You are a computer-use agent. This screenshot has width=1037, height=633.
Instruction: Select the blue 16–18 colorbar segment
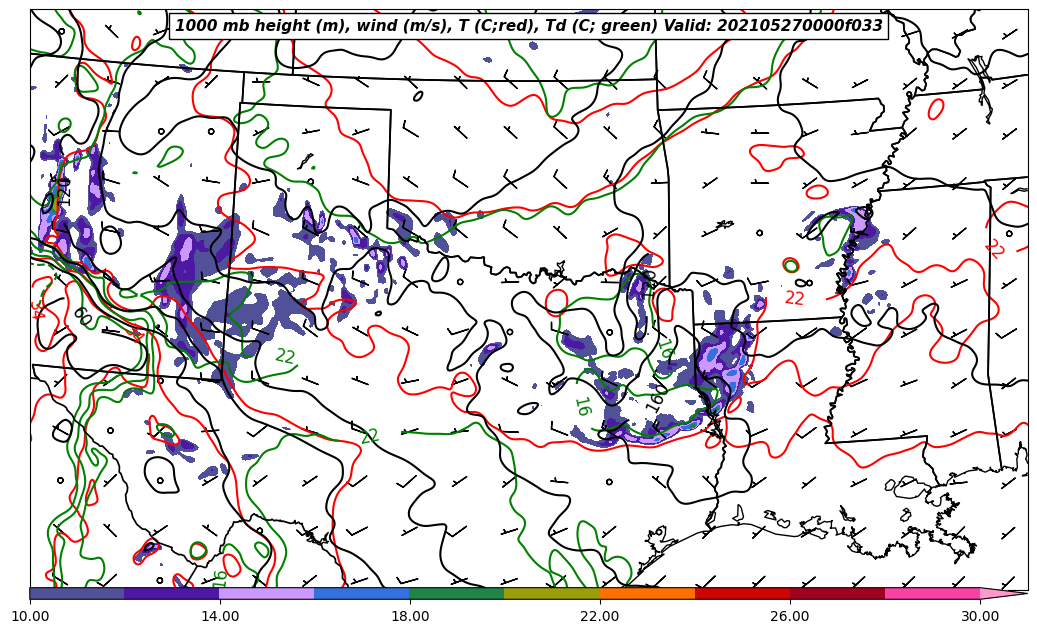pyautogui.click(x=362, y=593)
